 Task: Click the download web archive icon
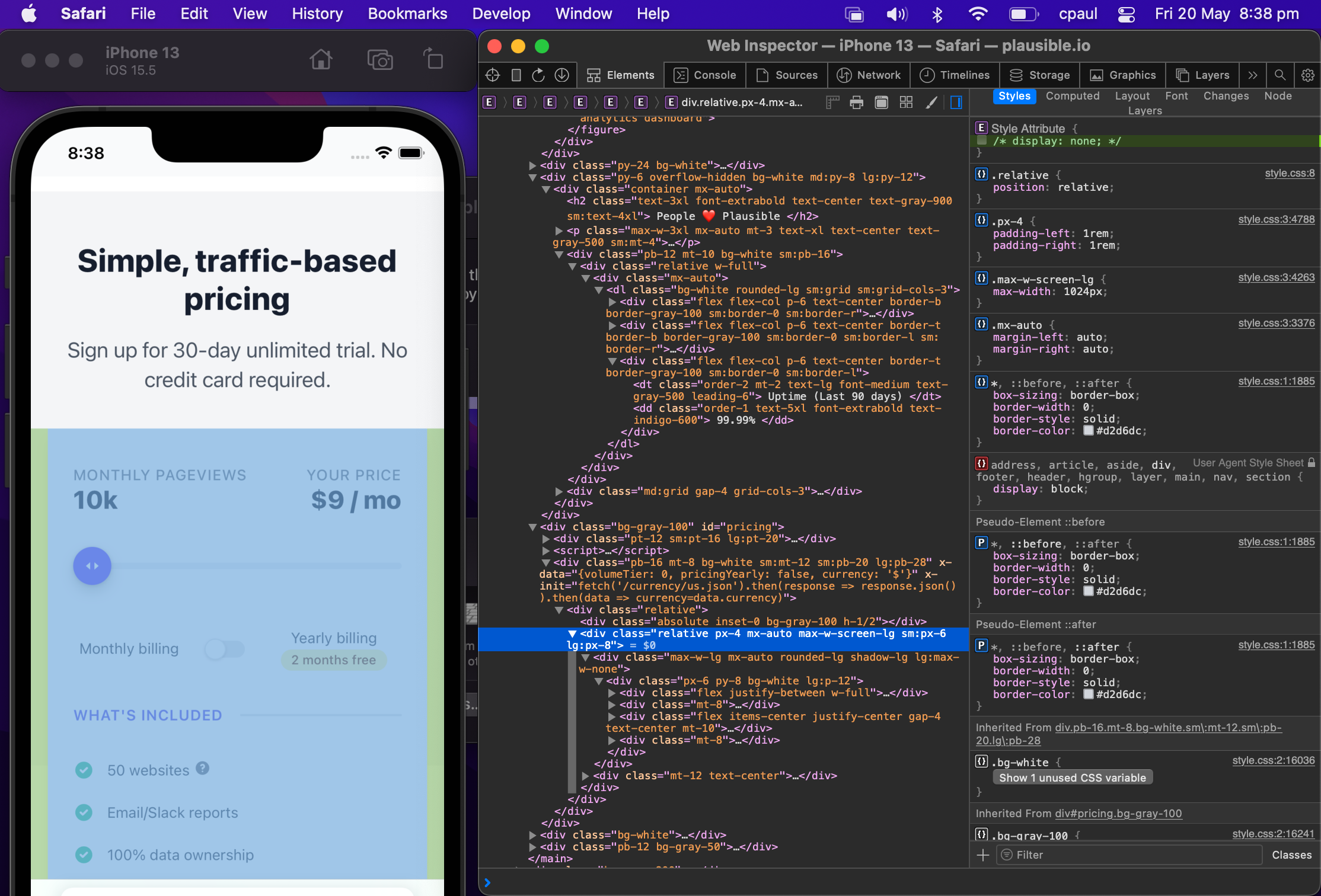tap(561, 75)
